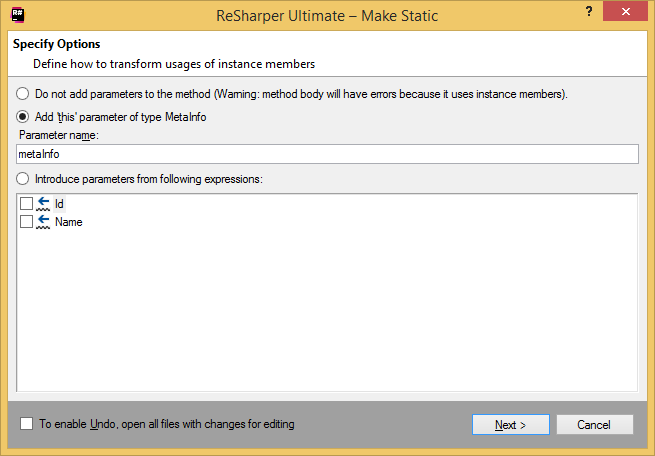Screen dimensions: 655x456
Task: Click the 'Define how to transform usages' description
Action: point(174,64)
